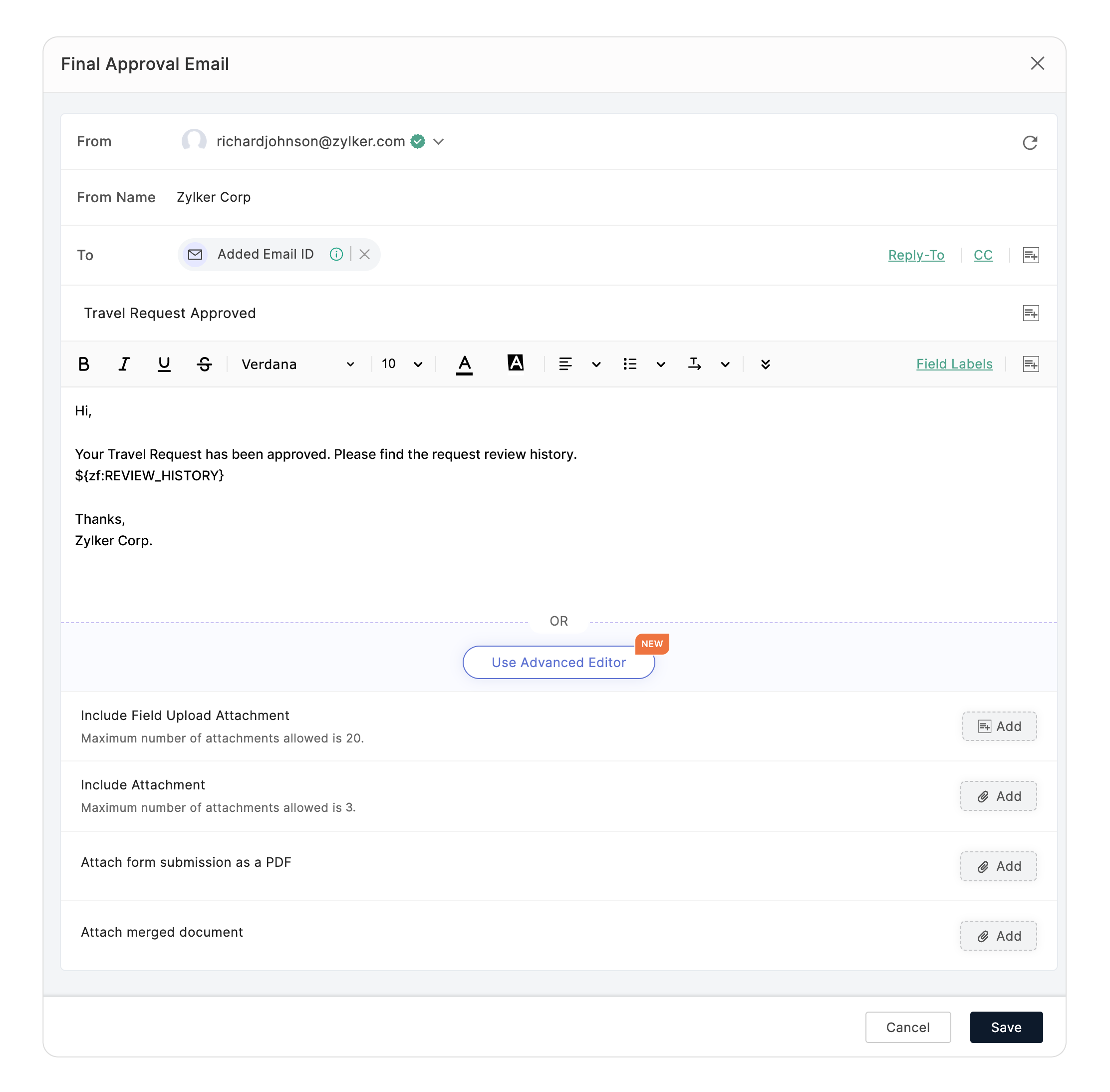Remove the Added Email ID recipient chip
The image size is (1110, 1092).
[365, 254]
